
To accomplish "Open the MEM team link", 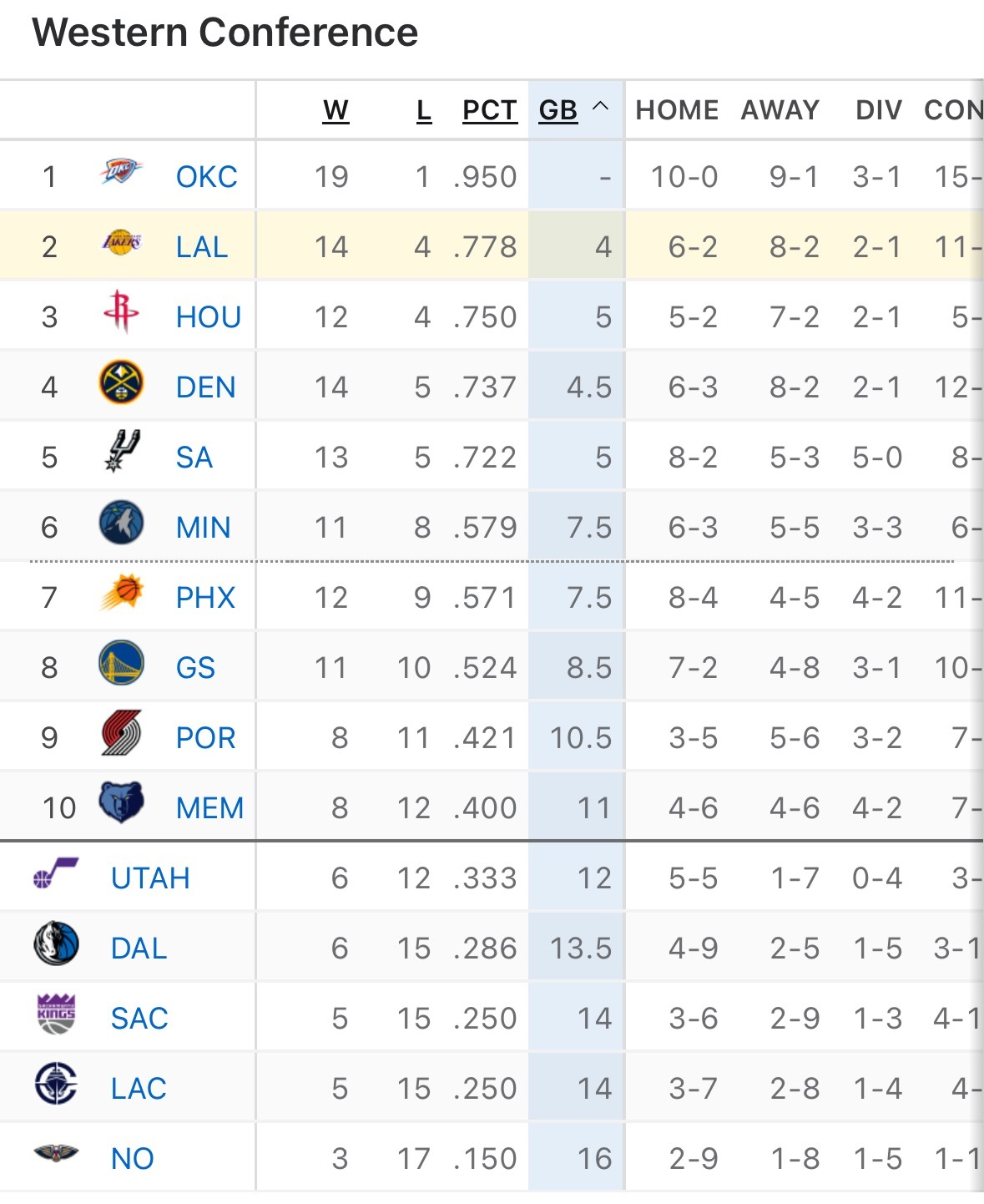I will tap(209, 808).
